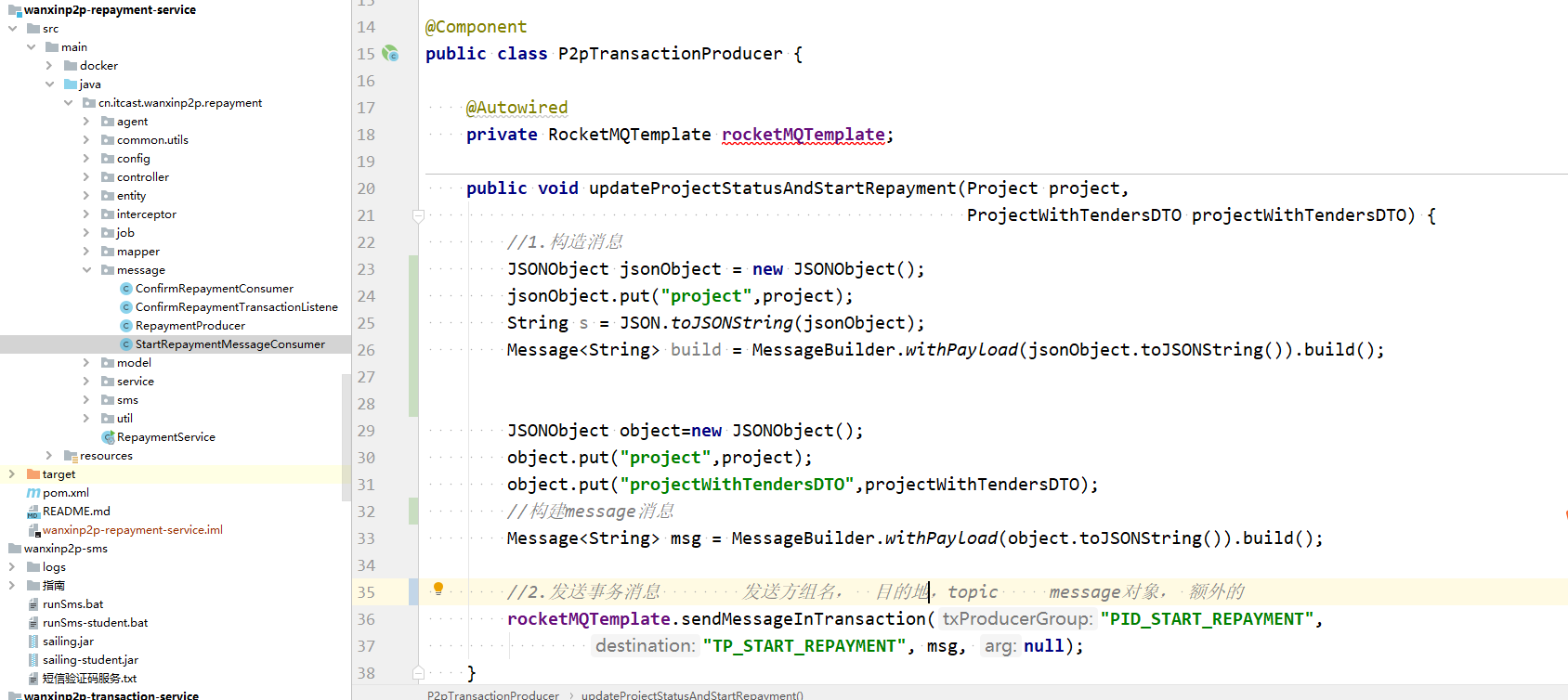The width and height of the screenshot is (1568, 700).
Task: Click the fold end marker at line 38
Action: (418, 672)
